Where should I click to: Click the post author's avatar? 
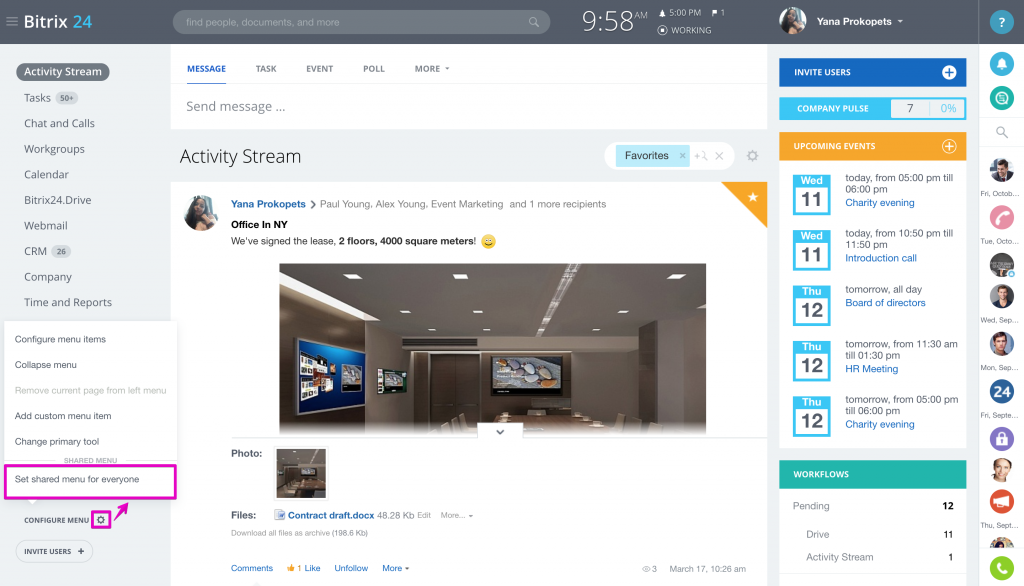point(200,213)
